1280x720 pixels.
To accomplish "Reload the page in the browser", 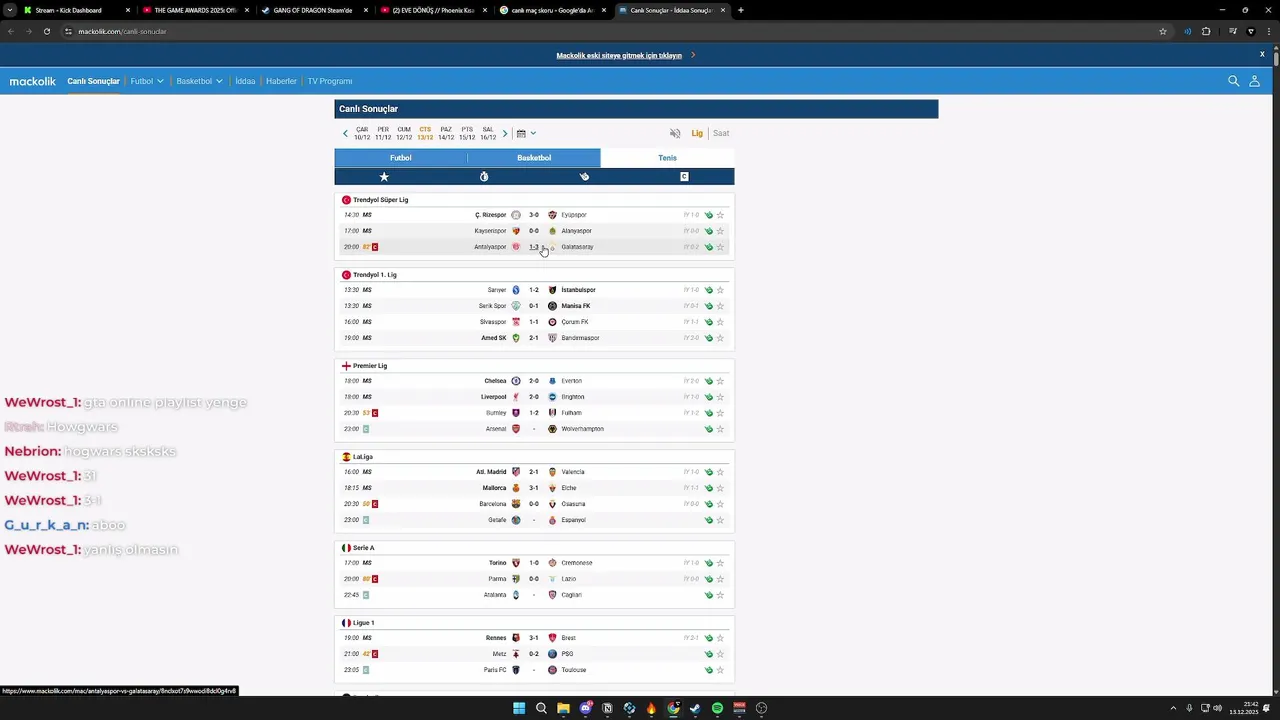I will pyautogui.click(x=46, y=31).
